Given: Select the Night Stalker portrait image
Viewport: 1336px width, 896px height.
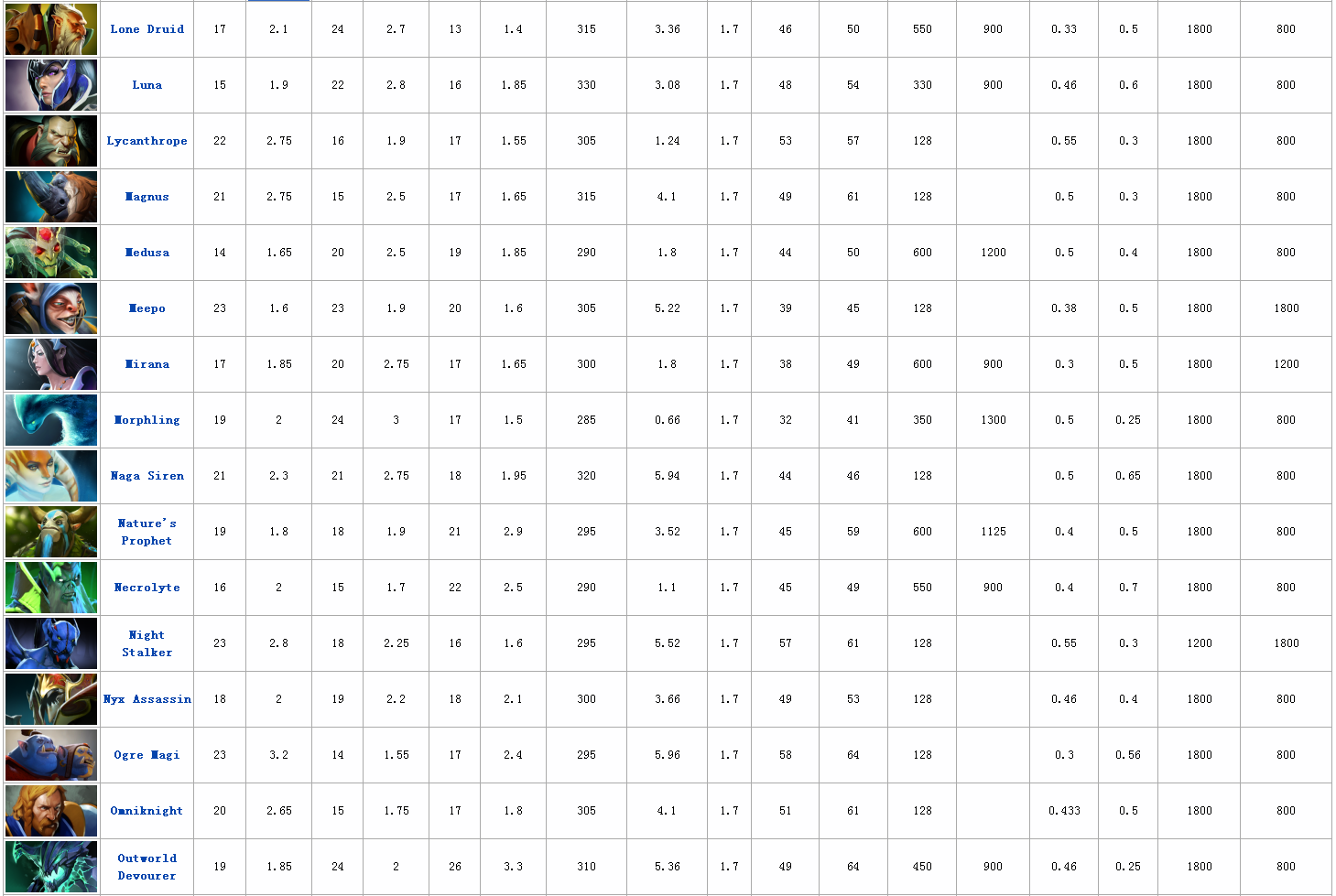Looking at the screenshot, I should coord(51,643).
